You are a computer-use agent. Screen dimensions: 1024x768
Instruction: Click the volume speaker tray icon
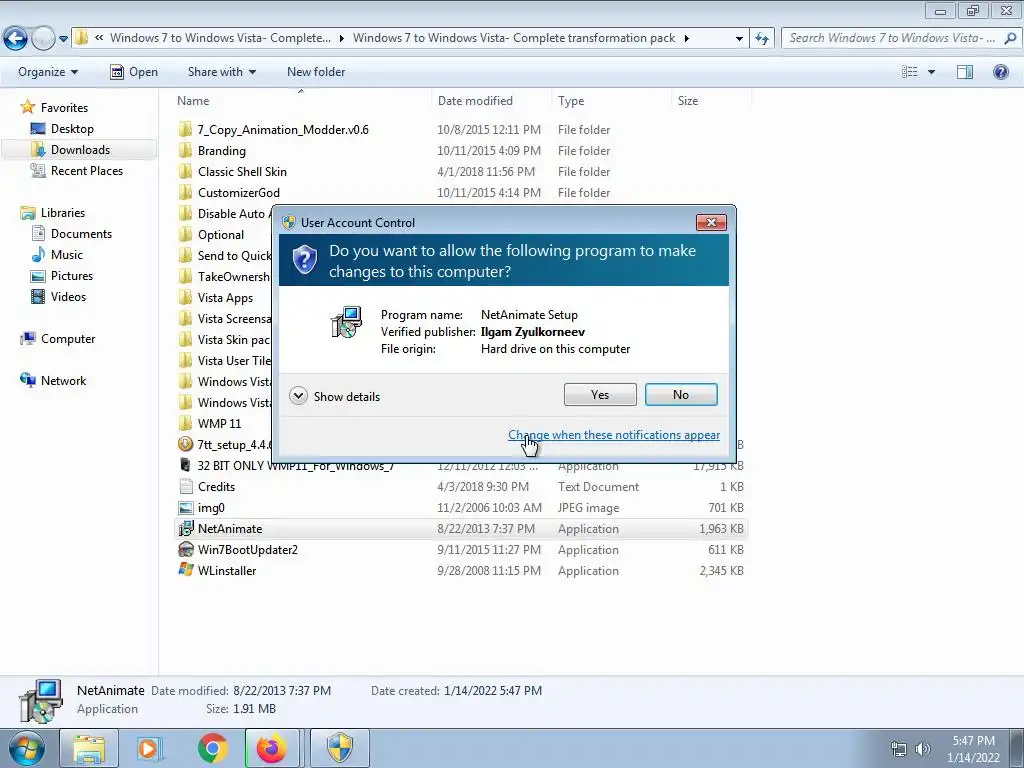coord(923,749)
